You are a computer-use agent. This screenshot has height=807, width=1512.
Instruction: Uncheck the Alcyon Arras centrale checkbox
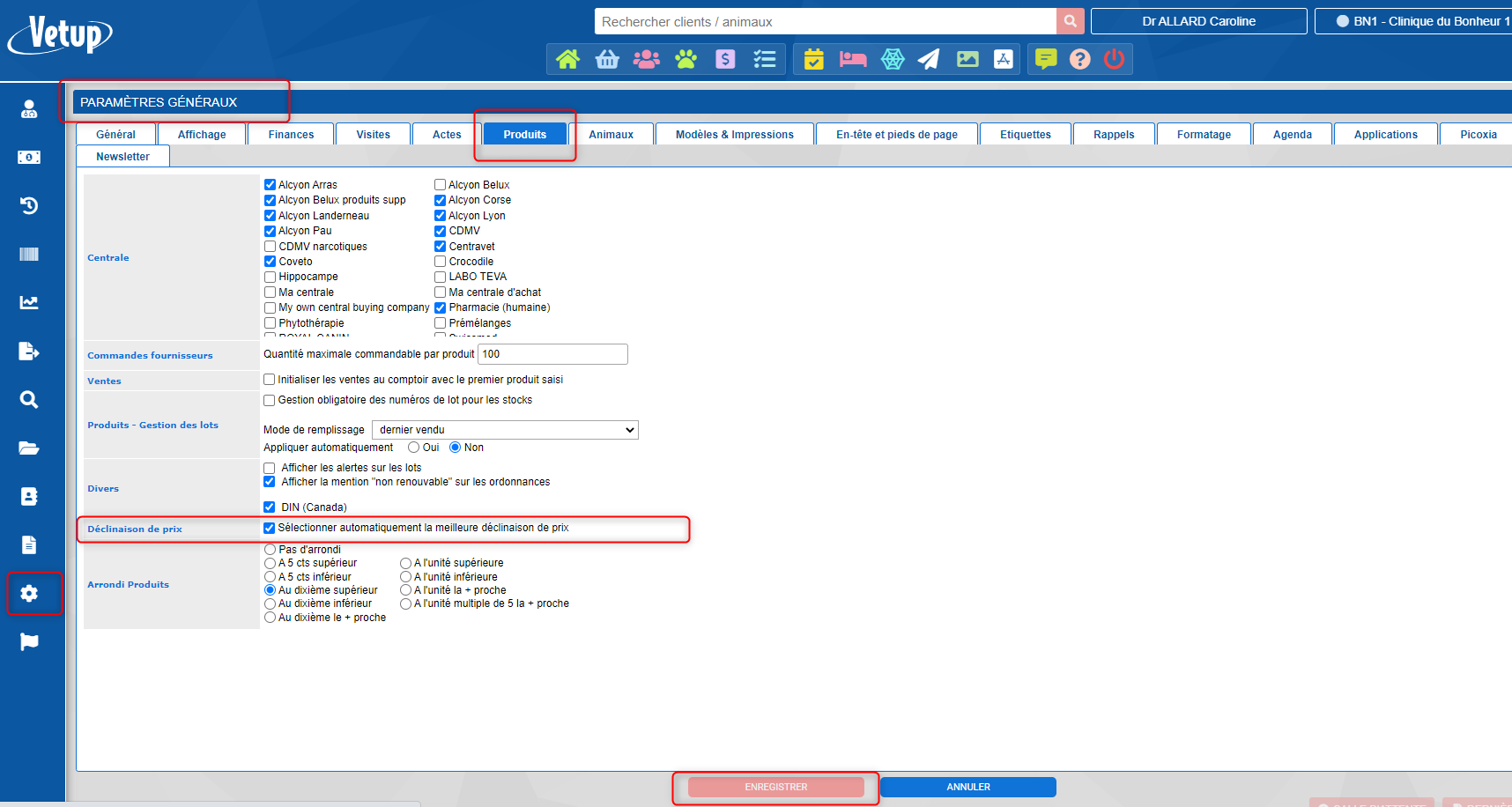(x=270, y=184)
